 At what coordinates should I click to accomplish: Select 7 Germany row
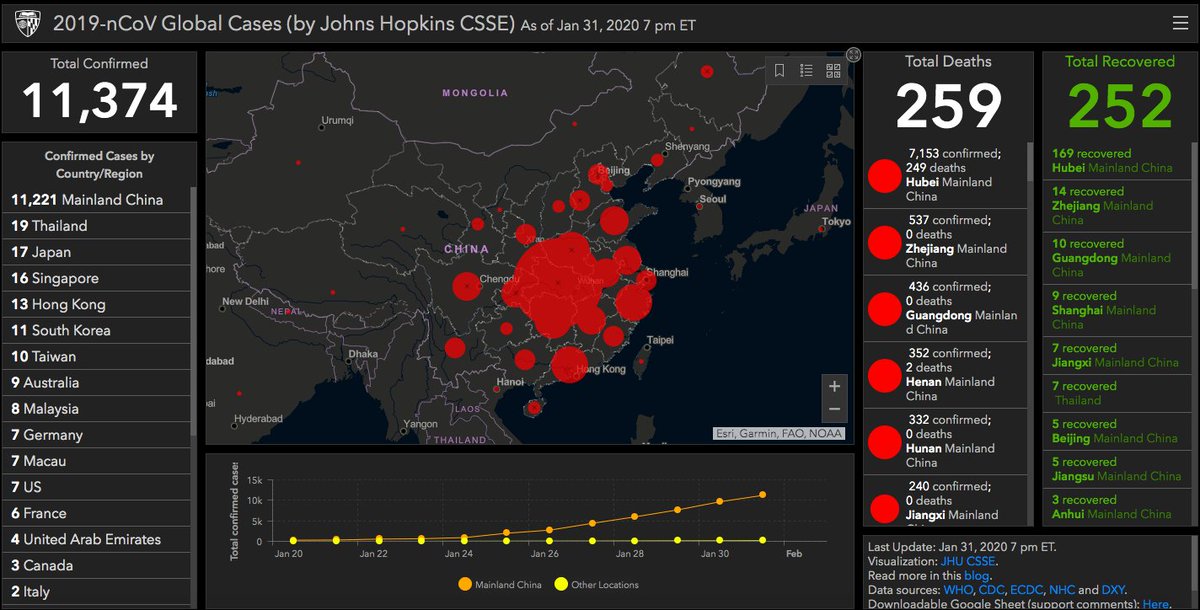(x=97, y=434)
